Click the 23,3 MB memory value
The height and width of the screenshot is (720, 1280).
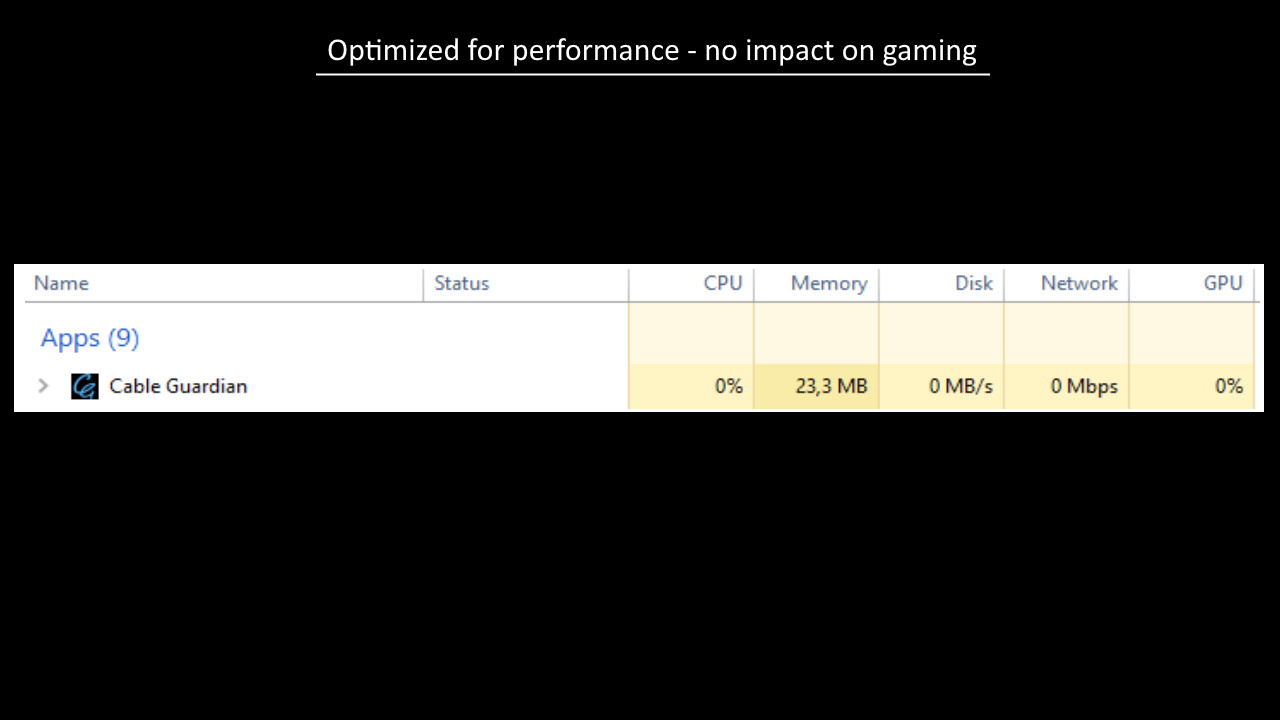coord(833,386)
